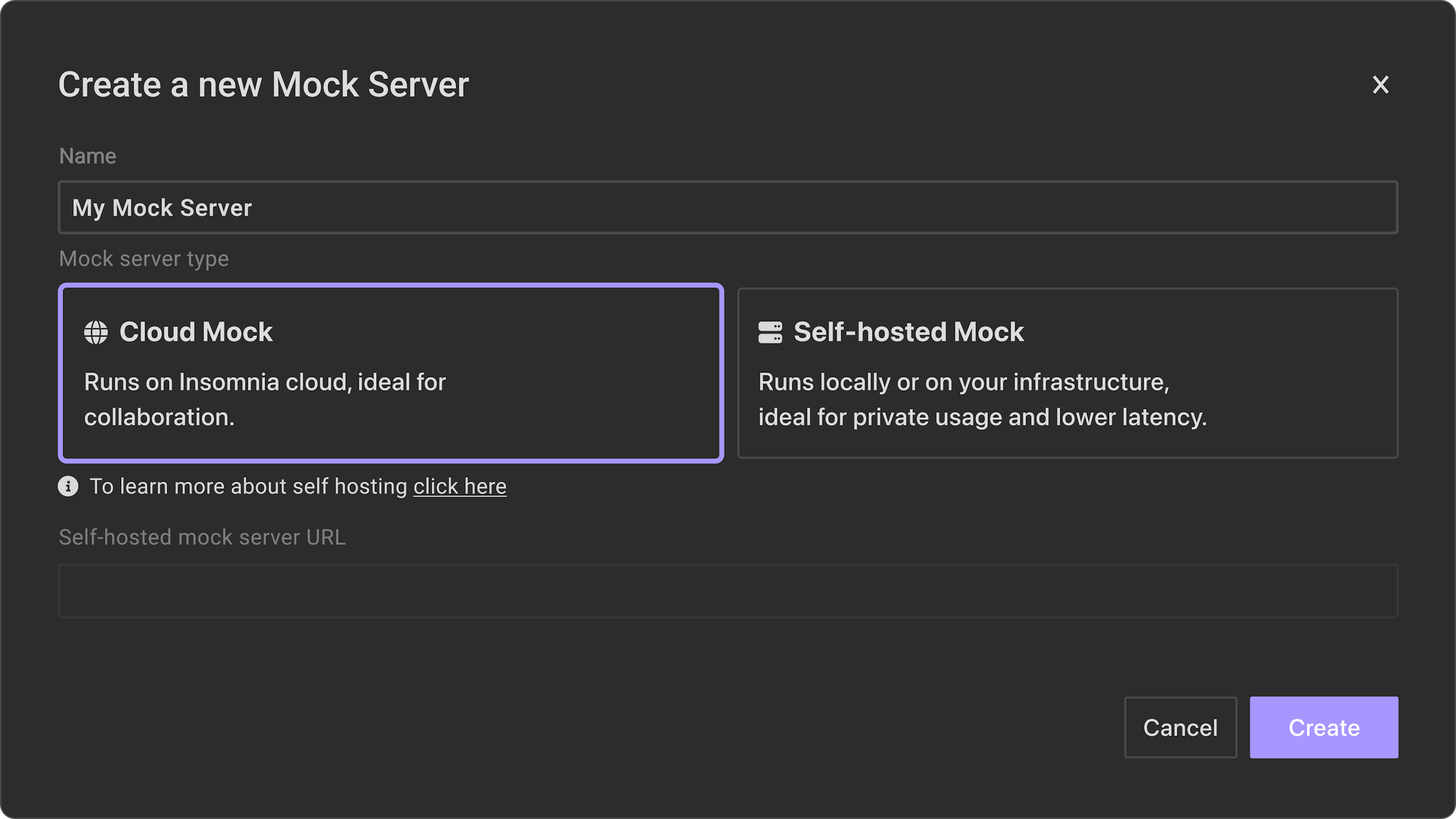Open the 'click here' self hosting link
1456x819 pixels.
460,487
